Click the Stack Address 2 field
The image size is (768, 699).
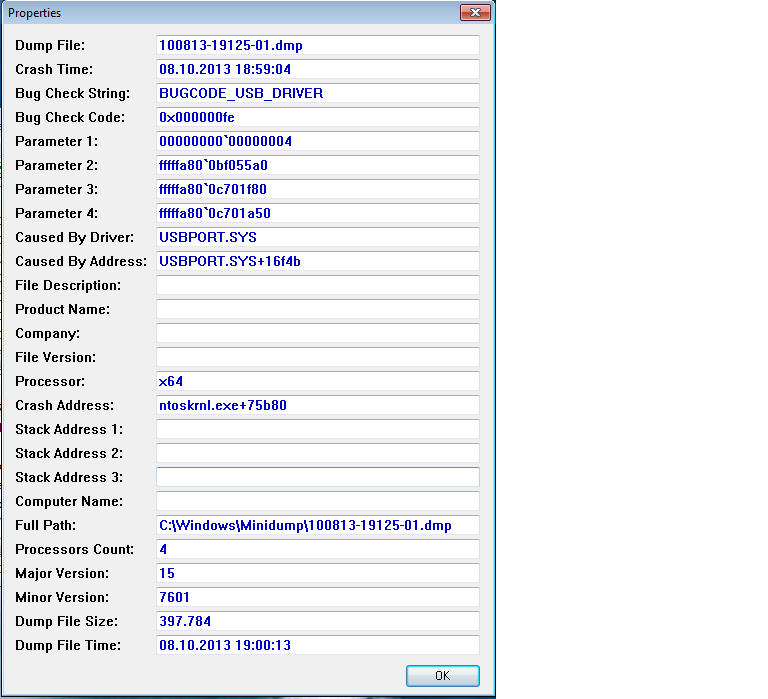click(318, 453)
